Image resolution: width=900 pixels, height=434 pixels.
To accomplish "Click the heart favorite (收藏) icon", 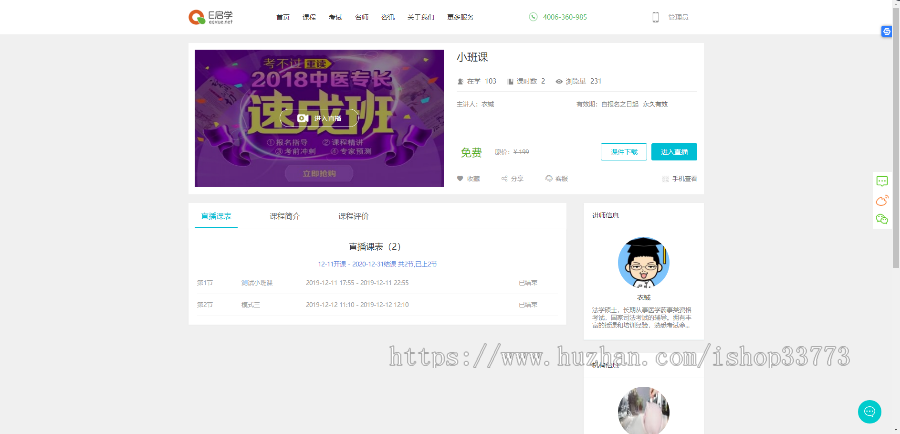I will click(460, 179).
